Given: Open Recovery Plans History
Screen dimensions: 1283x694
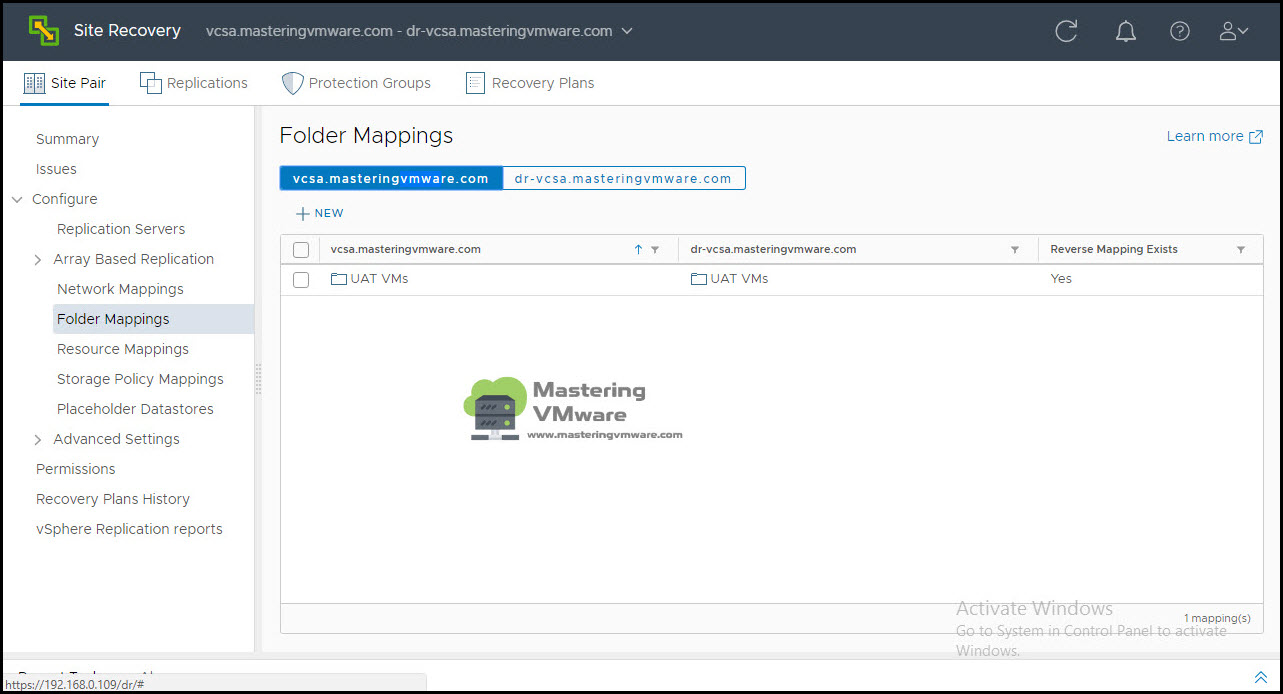Looking at the screenshot, I should point(113,499).
